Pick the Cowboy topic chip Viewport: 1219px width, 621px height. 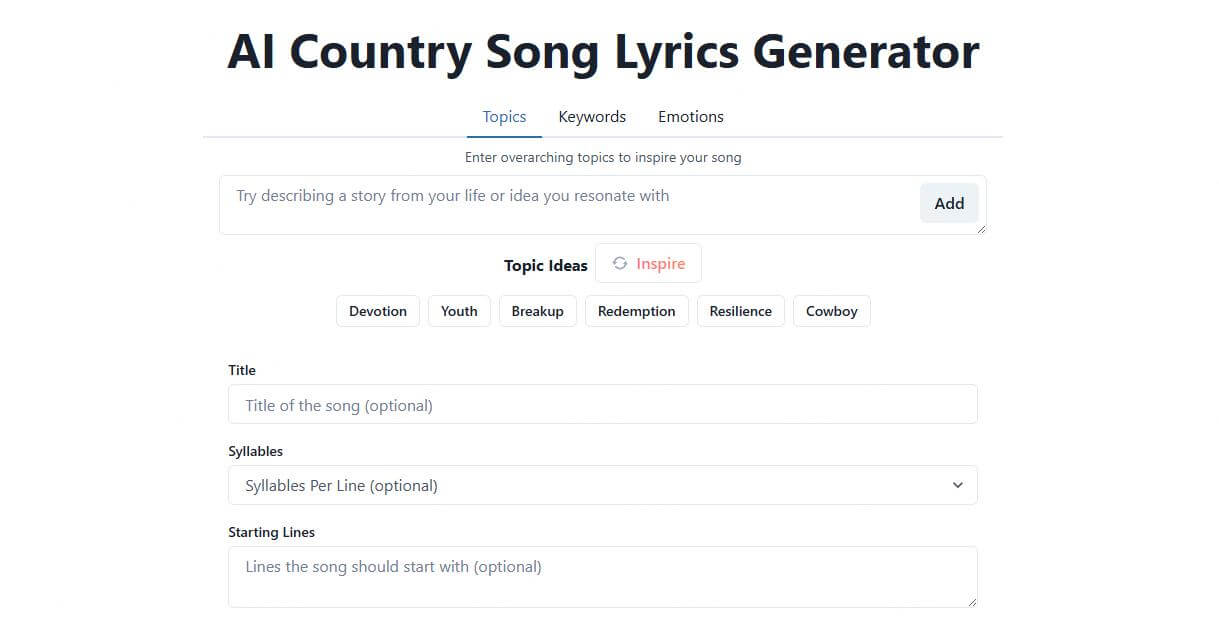(831, 311)
